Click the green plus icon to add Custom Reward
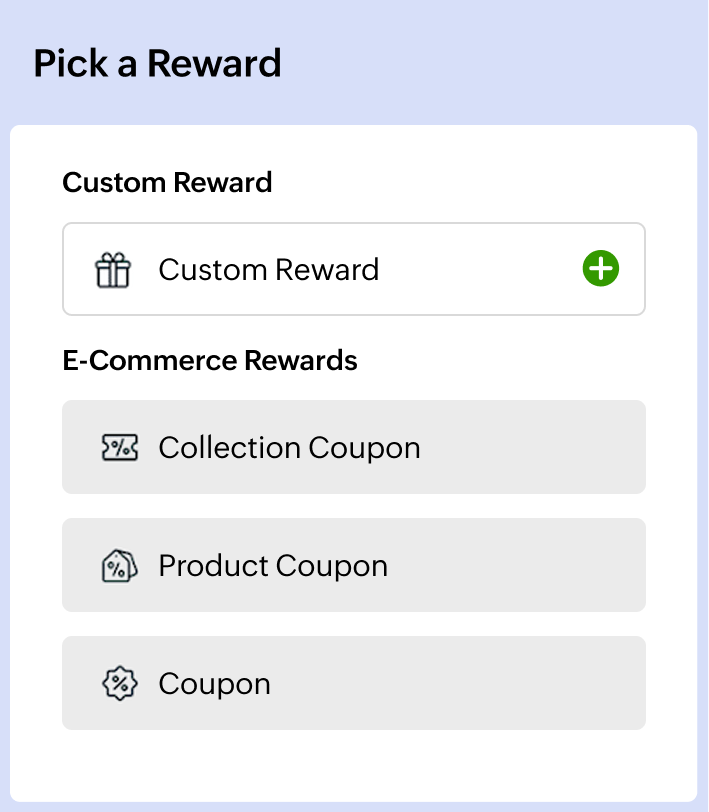Viewport: 709px width, 812px height. click(x=600, y=268)
